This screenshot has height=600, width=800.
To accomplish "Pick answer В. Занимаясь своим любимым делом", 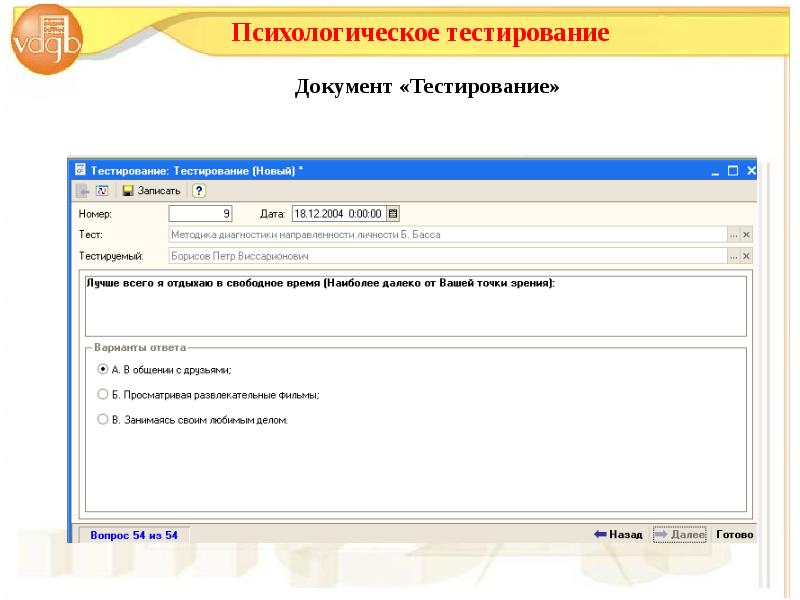I will click(x=102, y=420).
